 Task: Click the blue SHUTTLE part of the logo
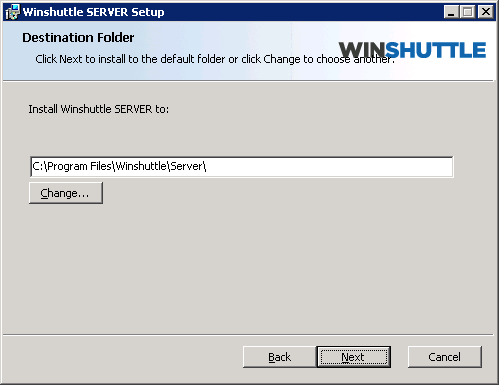pyautogui.click(x=436, y=50)
